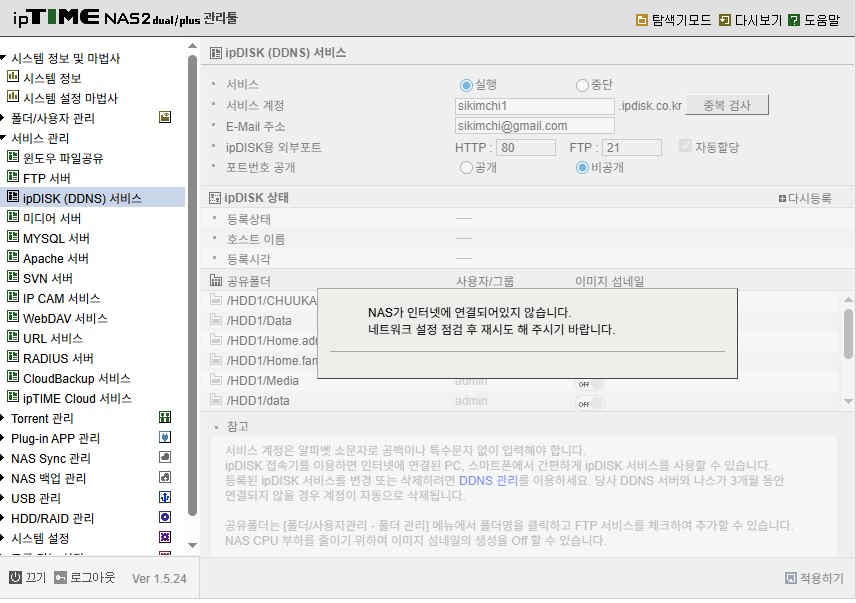This screenshot has height=603, width=856.
Task: Click the HDD/RAID 관리 disk icon
Action: pos(165,518)
